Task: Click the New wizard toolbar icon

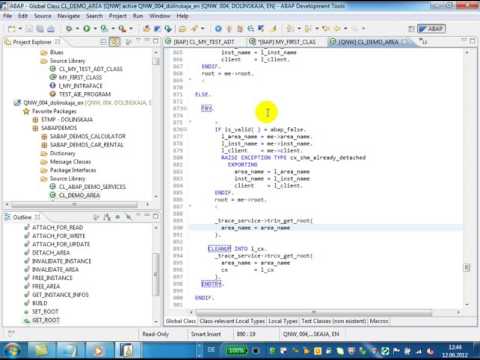Action: coord(12,29)
